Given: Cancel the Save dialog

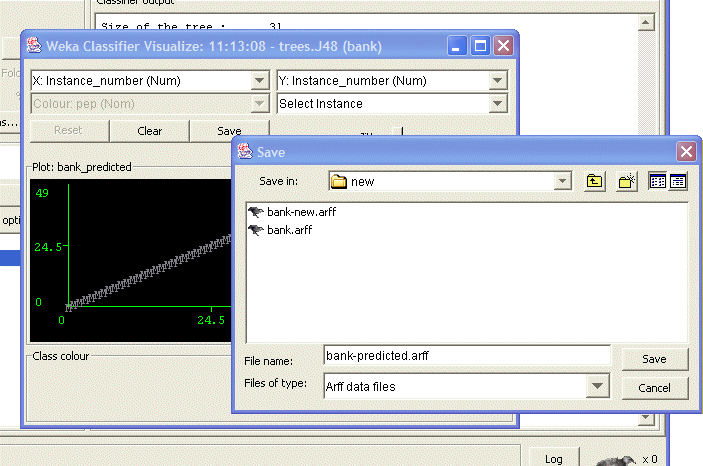Looking at the screenshot, I should pos(654,388).
